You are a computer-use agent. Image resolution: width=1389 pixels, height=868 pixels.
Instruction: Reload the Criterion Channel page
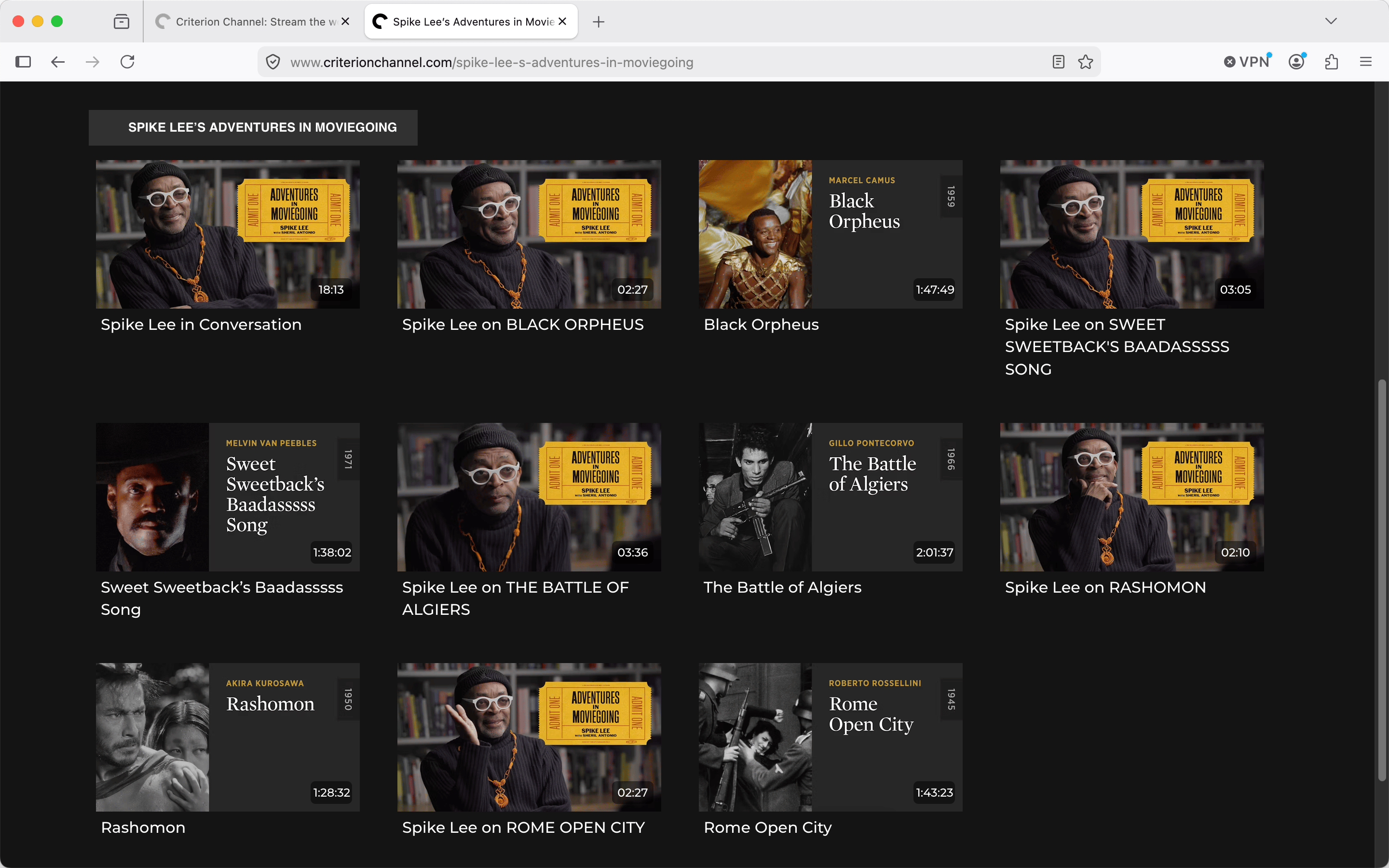[127, 62]
